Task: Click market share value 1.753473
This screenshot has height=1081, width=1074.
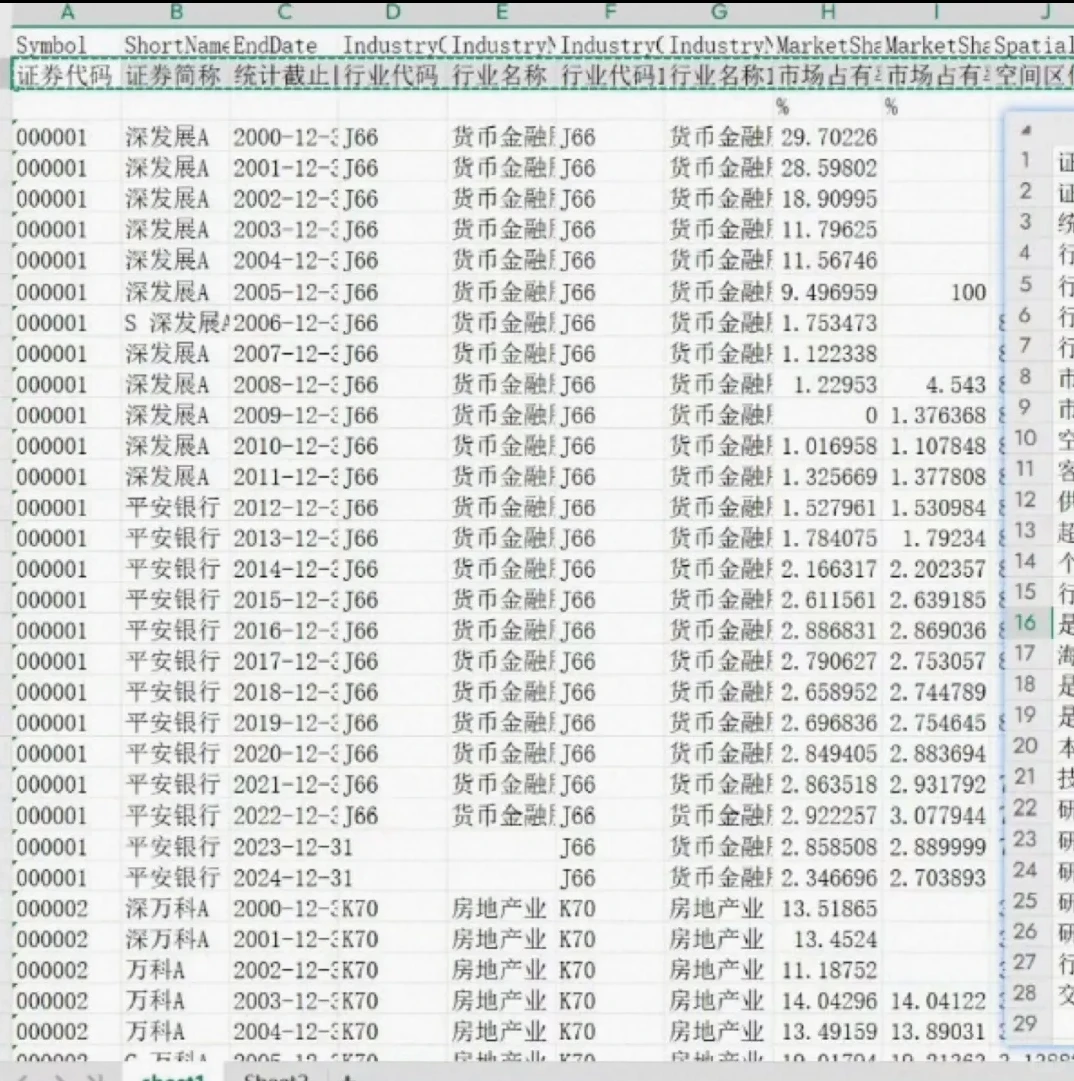Action: tap(829, 323)
